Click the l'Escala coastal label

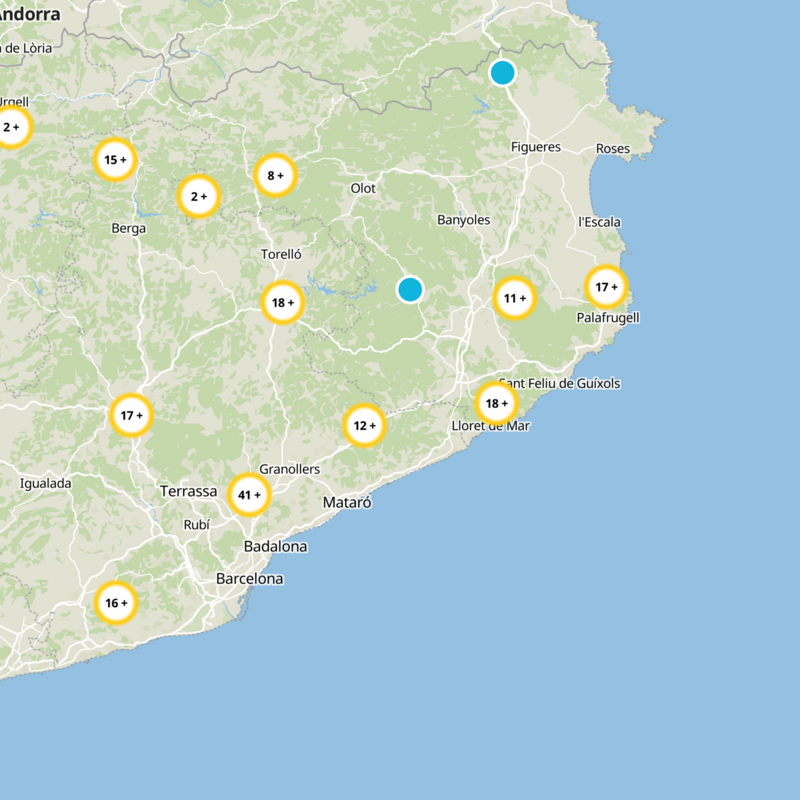[x=601, y=221]
